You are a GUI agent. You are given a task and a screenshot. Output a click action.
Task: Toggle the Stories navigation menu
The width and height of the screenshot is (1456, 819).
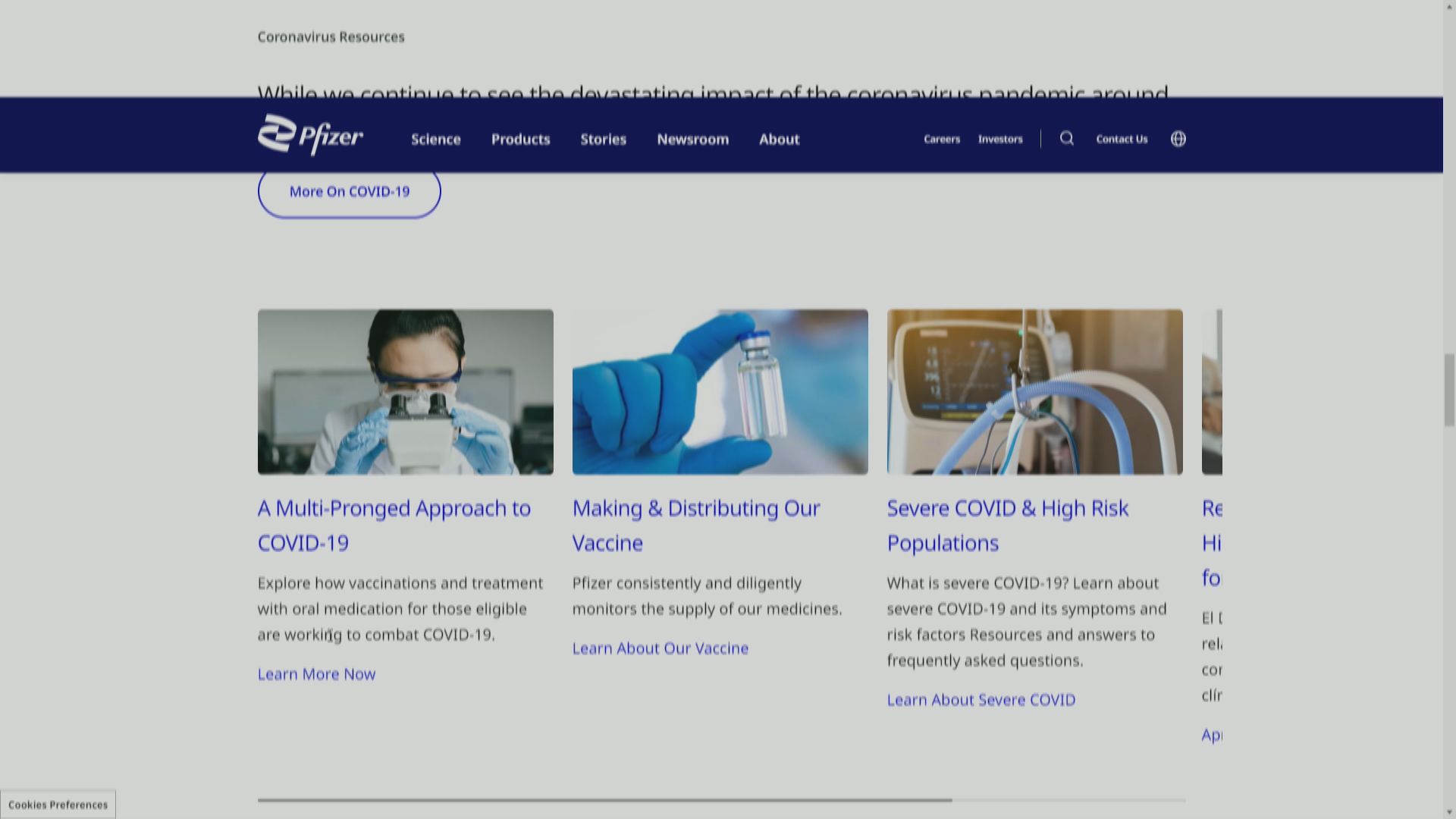[604, 137]
